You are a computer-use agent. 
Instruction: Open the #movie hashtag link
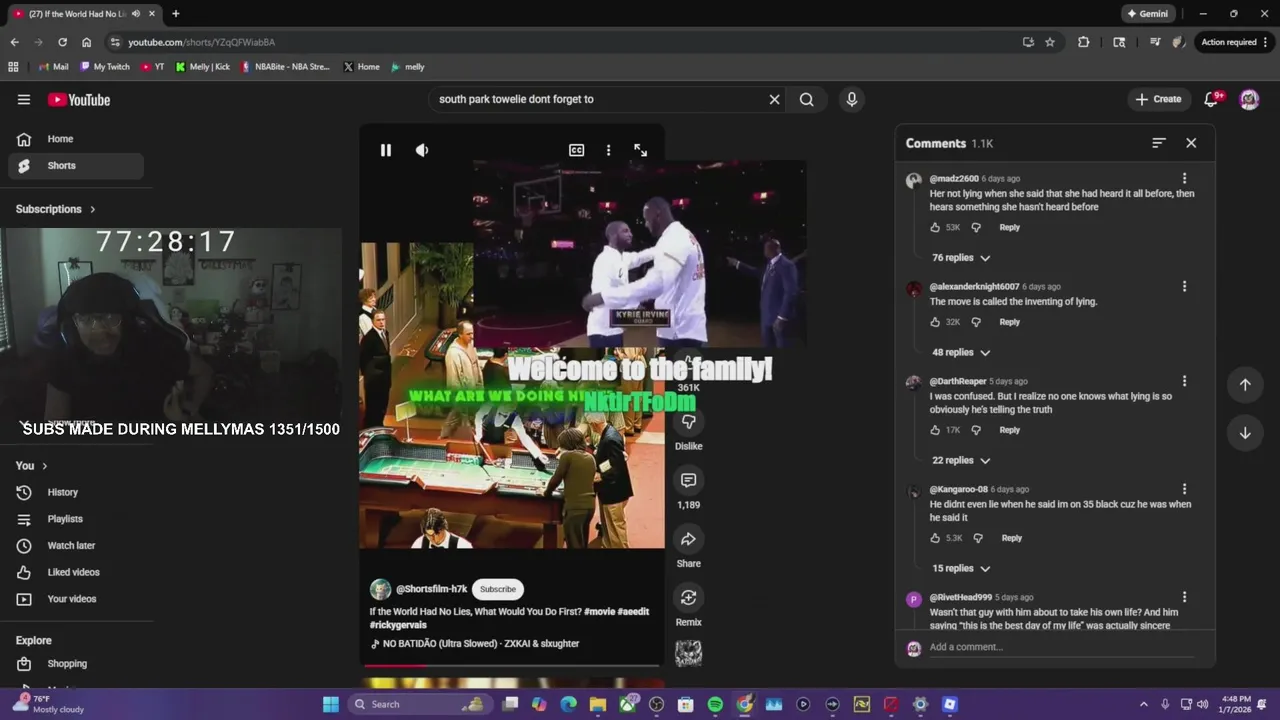click(600, 611)
